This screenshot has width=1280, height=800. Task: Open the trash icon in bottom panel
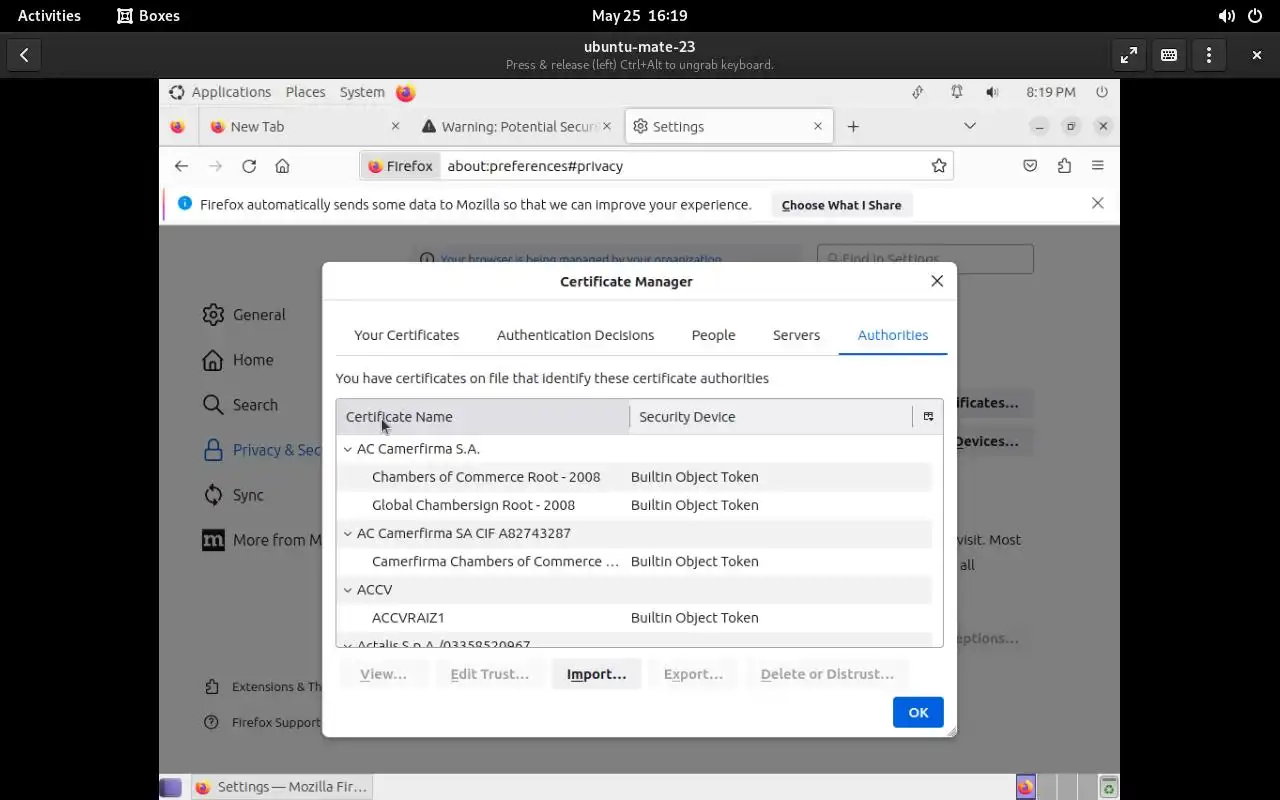(1108, 787)
